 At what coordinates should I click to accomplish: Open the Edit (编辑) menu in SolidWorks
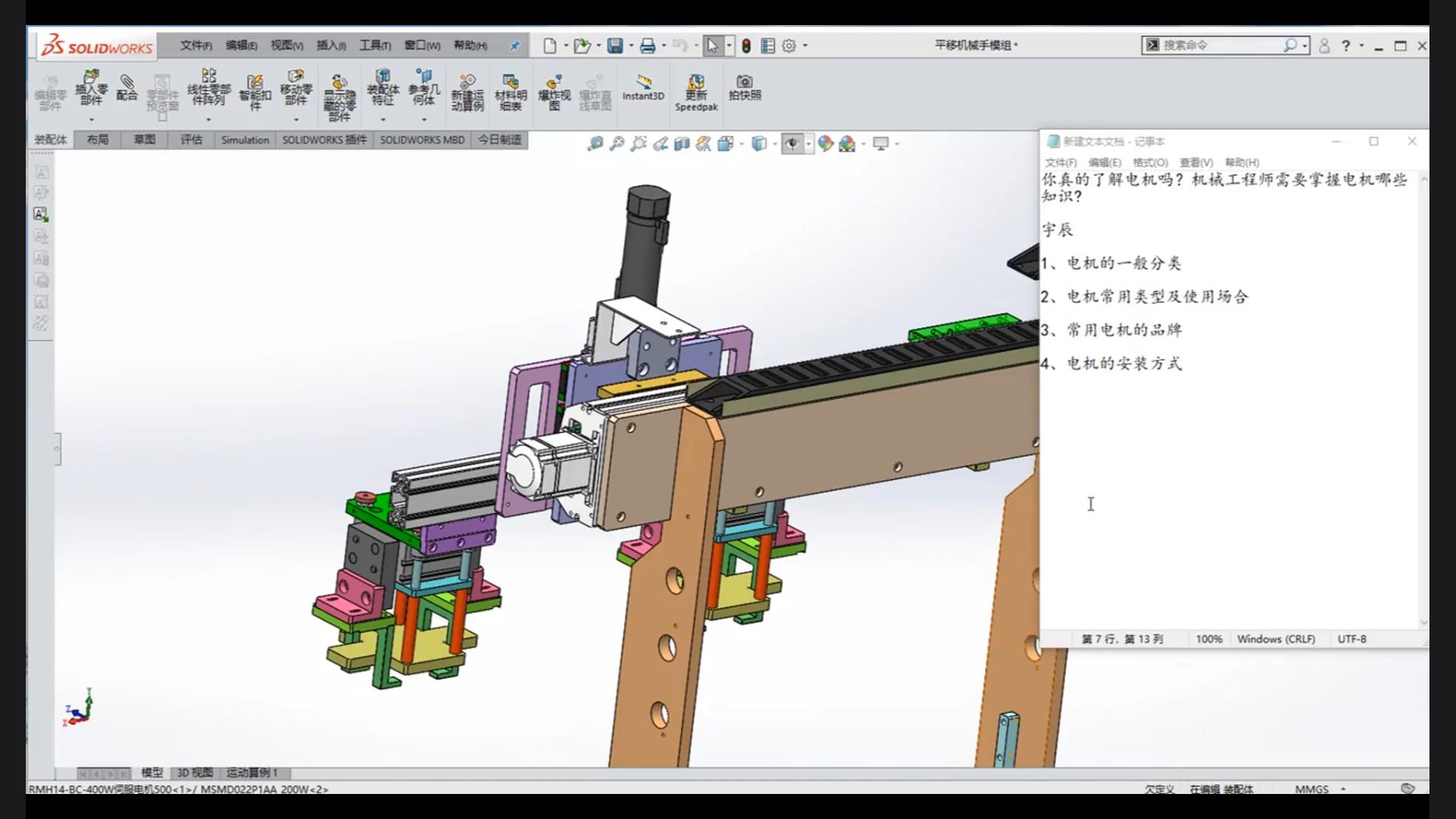point(241,45)
